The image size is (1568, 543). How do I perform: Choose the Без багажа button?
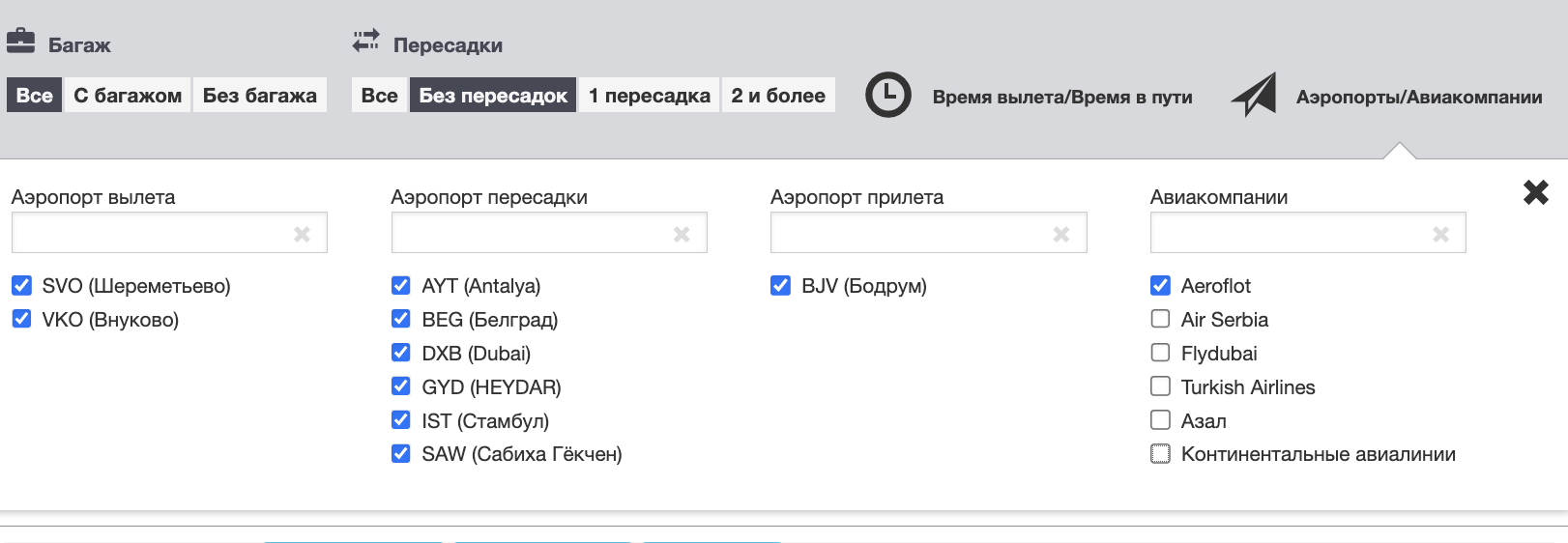259,96
